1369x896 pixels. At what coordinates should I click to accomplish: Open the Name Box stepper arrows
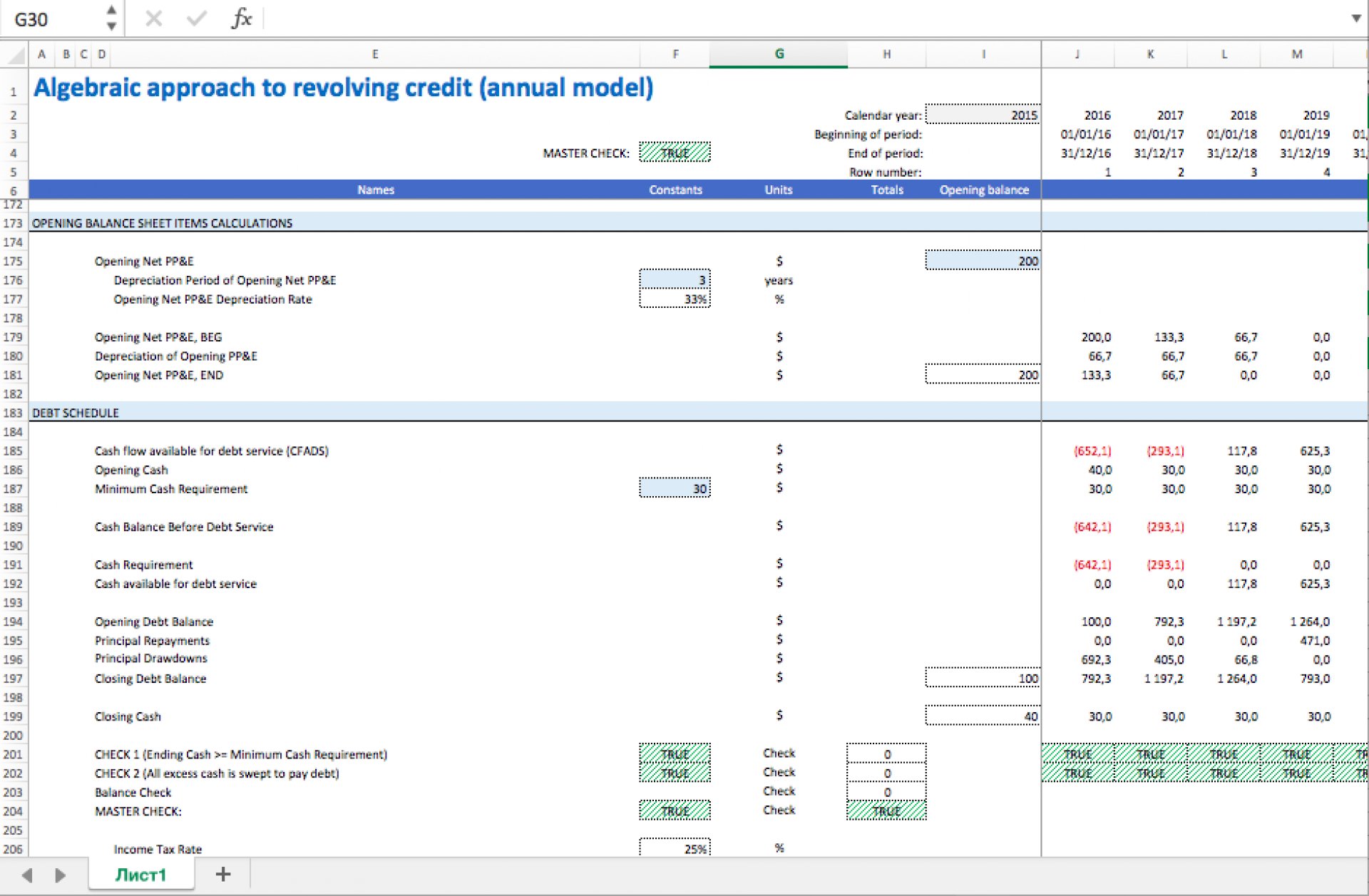112,19
